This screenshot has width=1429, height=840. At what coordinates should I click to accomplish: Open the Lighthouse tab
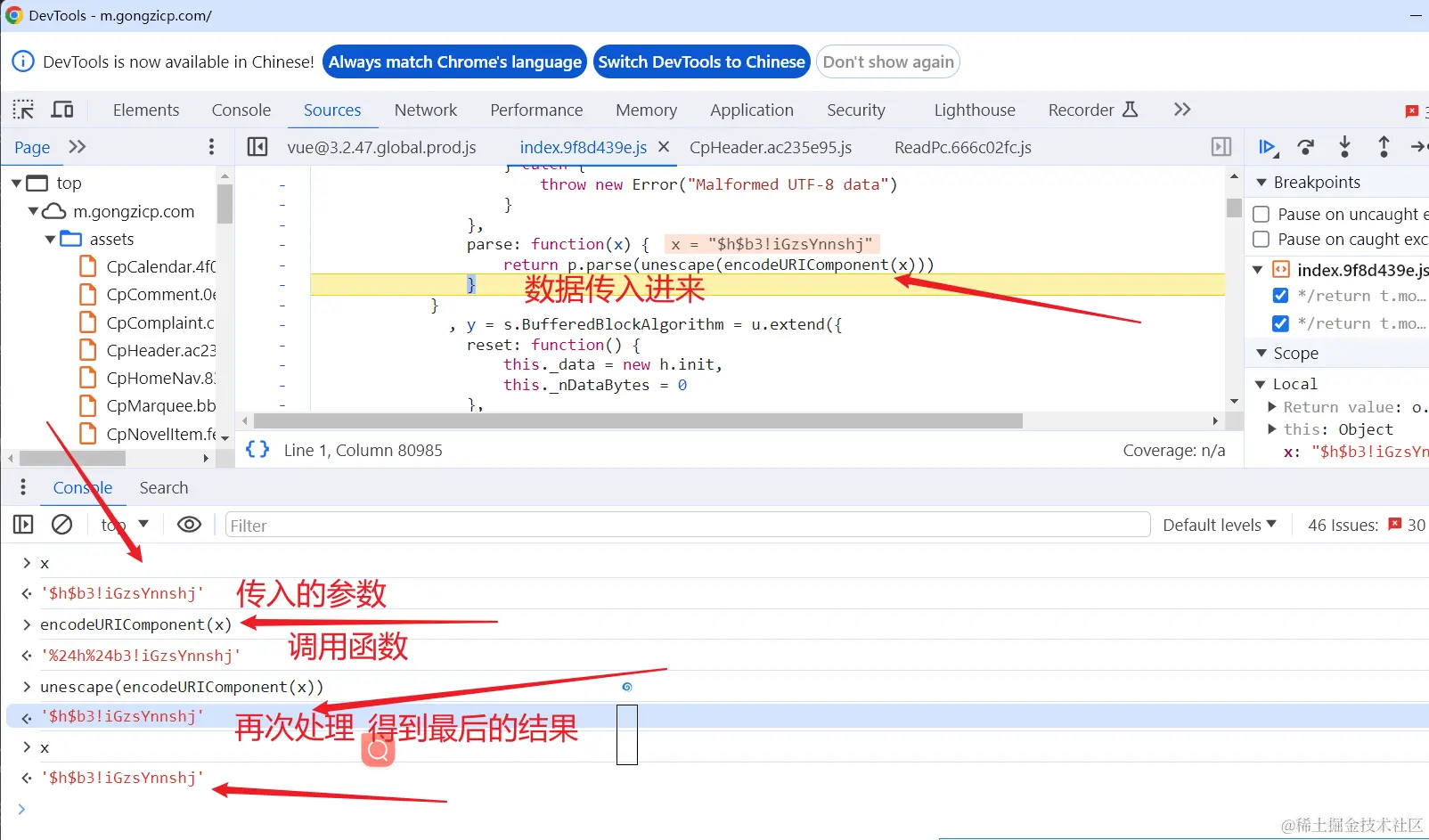point(975,110)
